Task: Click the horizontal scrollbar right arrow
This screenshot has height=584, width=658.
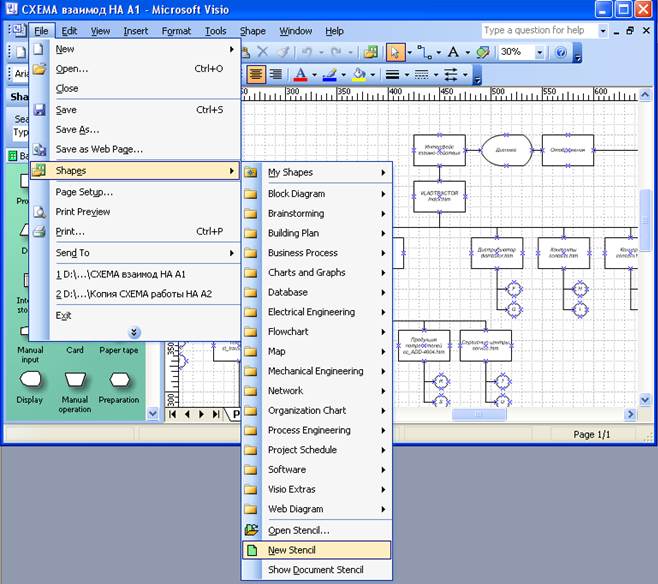Action: tap(630, 415)
